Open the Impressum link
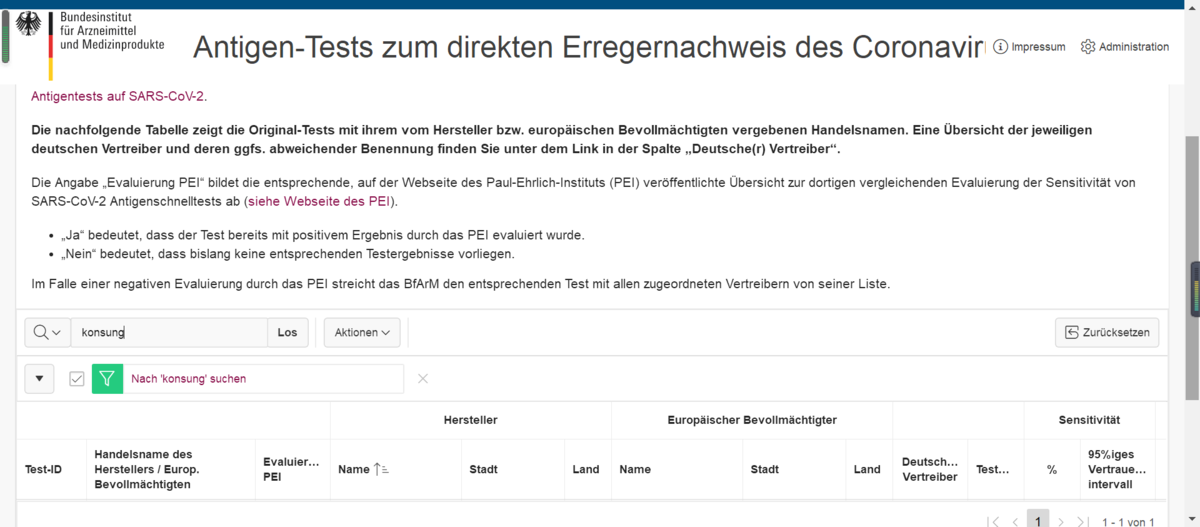The height and width of the screenshot is (527, 1200). (1029, 47)
